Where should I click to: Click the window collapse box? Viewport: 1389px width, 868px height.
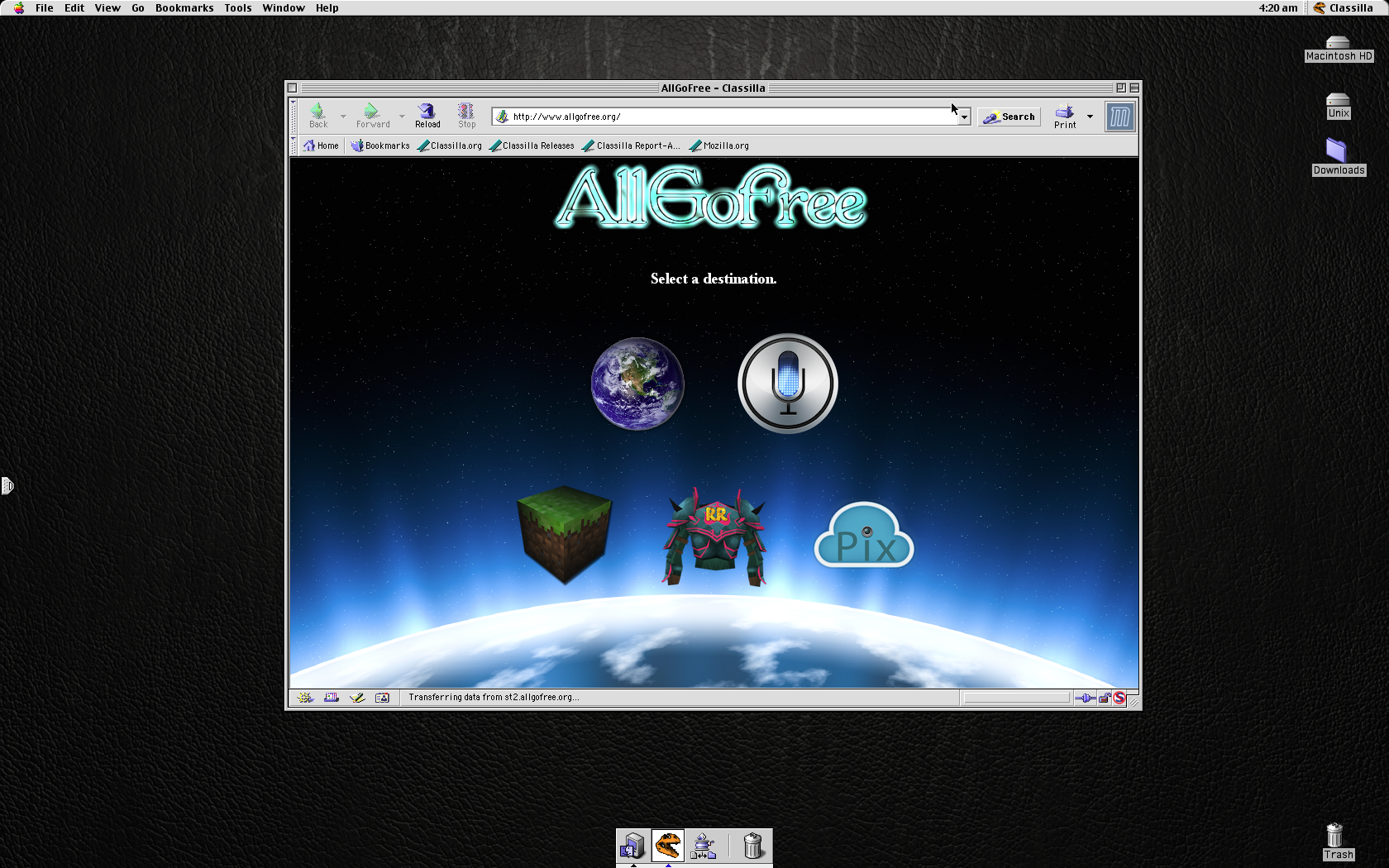(x=1134, y=88)
